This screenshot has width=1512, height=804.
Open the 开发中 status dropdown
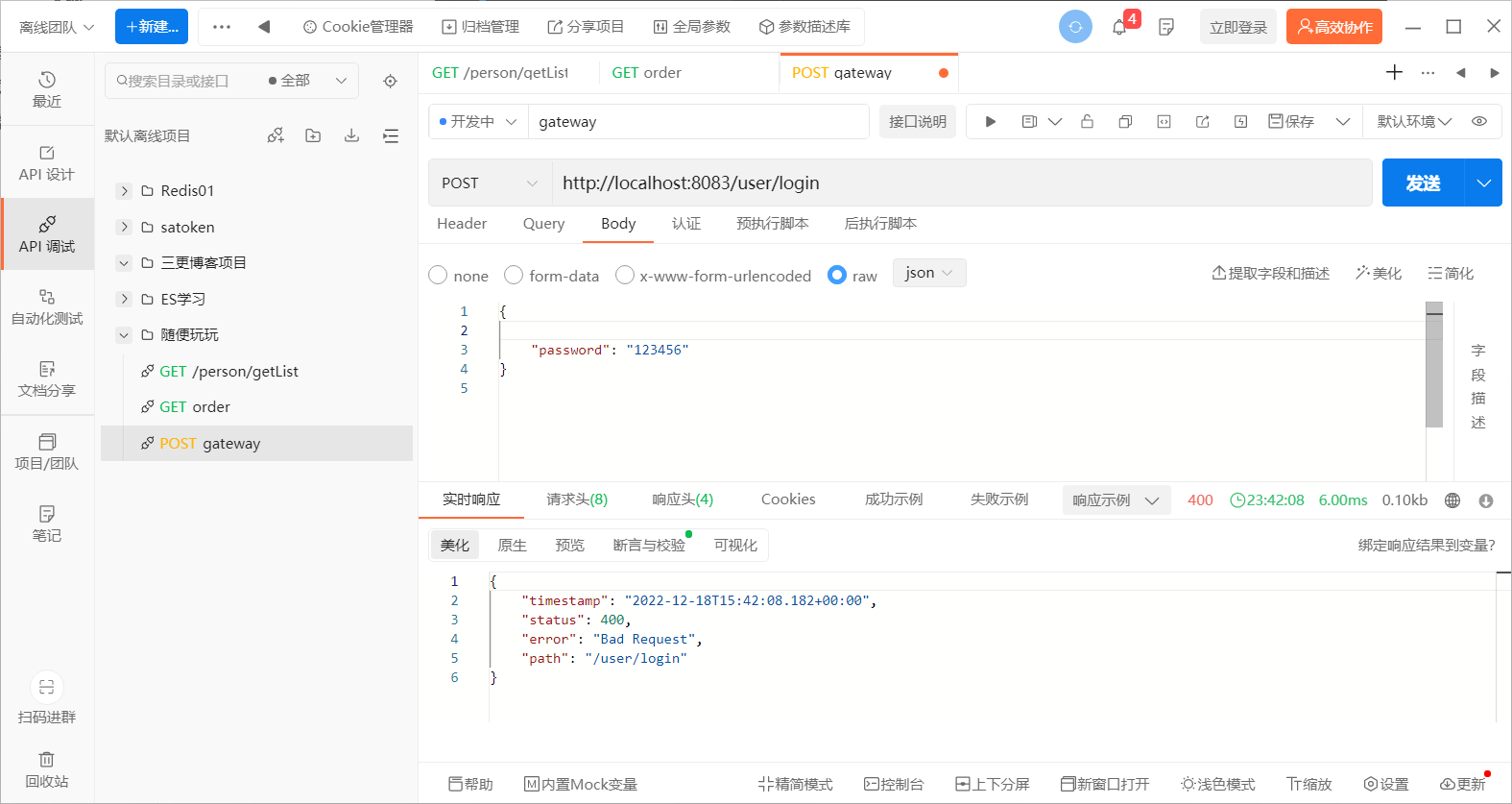[478, 121]
